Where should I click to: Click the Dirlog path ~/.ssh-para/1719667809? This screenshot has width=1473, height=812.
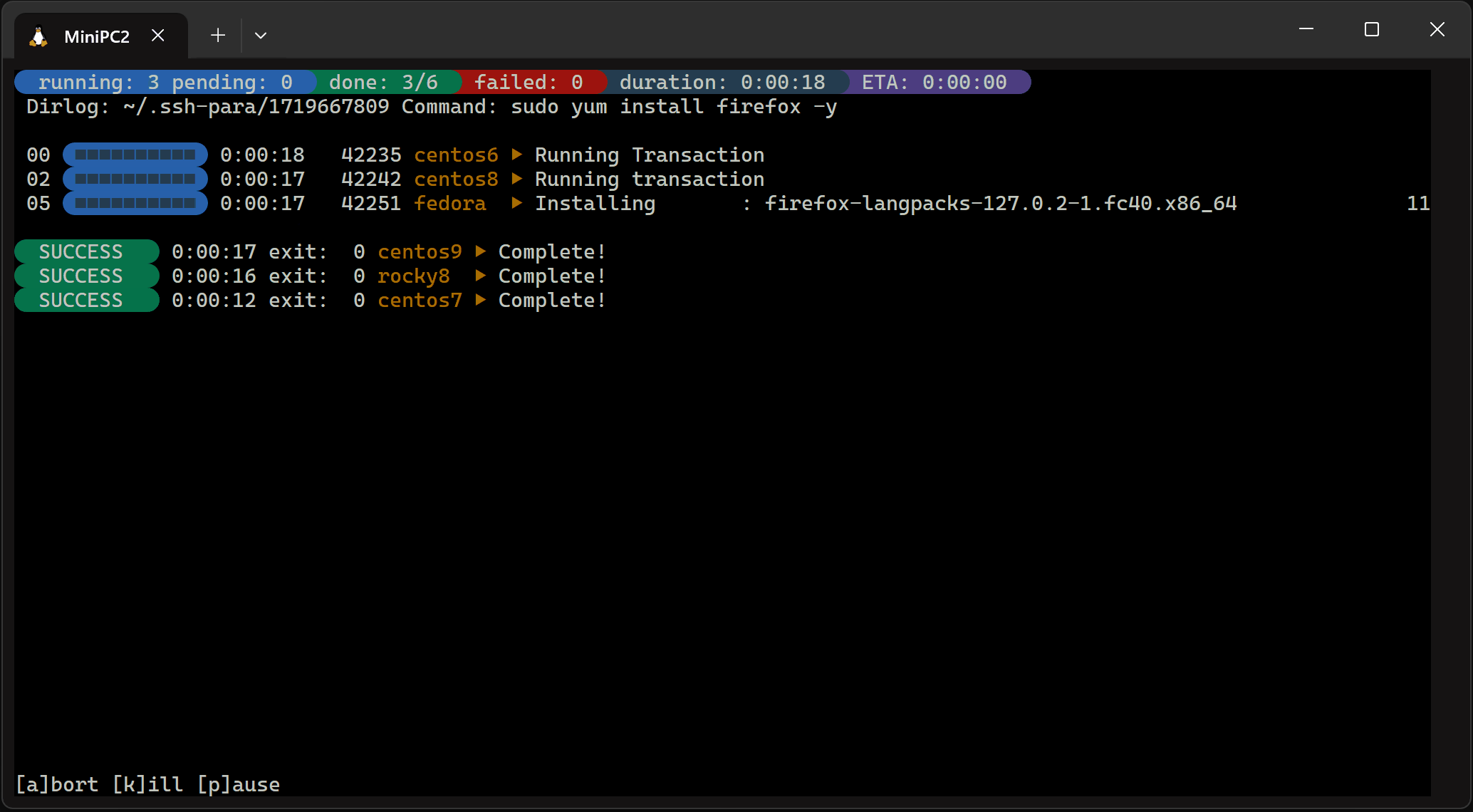click(256, 106)
